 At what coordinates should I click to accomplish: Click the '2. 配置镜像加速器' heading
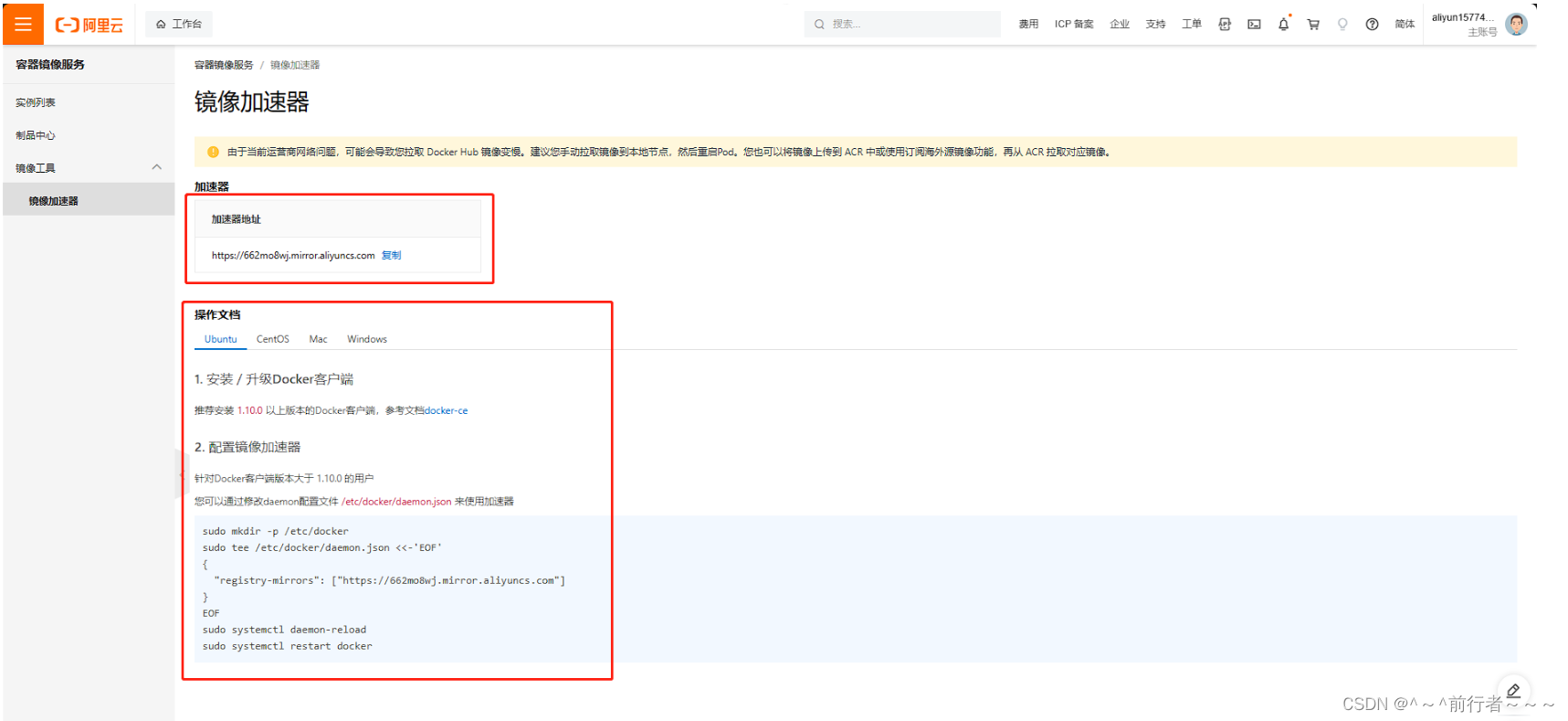(247, 447)
